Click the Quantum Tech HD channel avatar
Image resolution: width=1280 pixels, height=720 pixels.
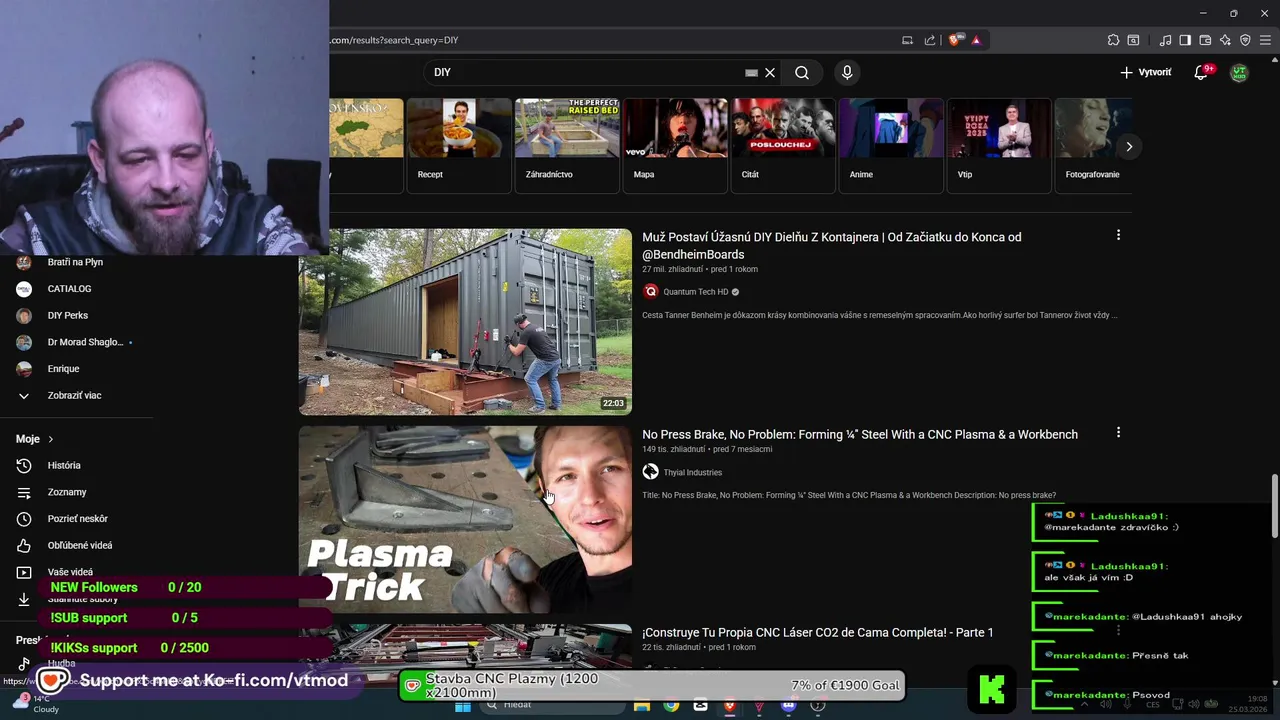[x=651, y=291]
